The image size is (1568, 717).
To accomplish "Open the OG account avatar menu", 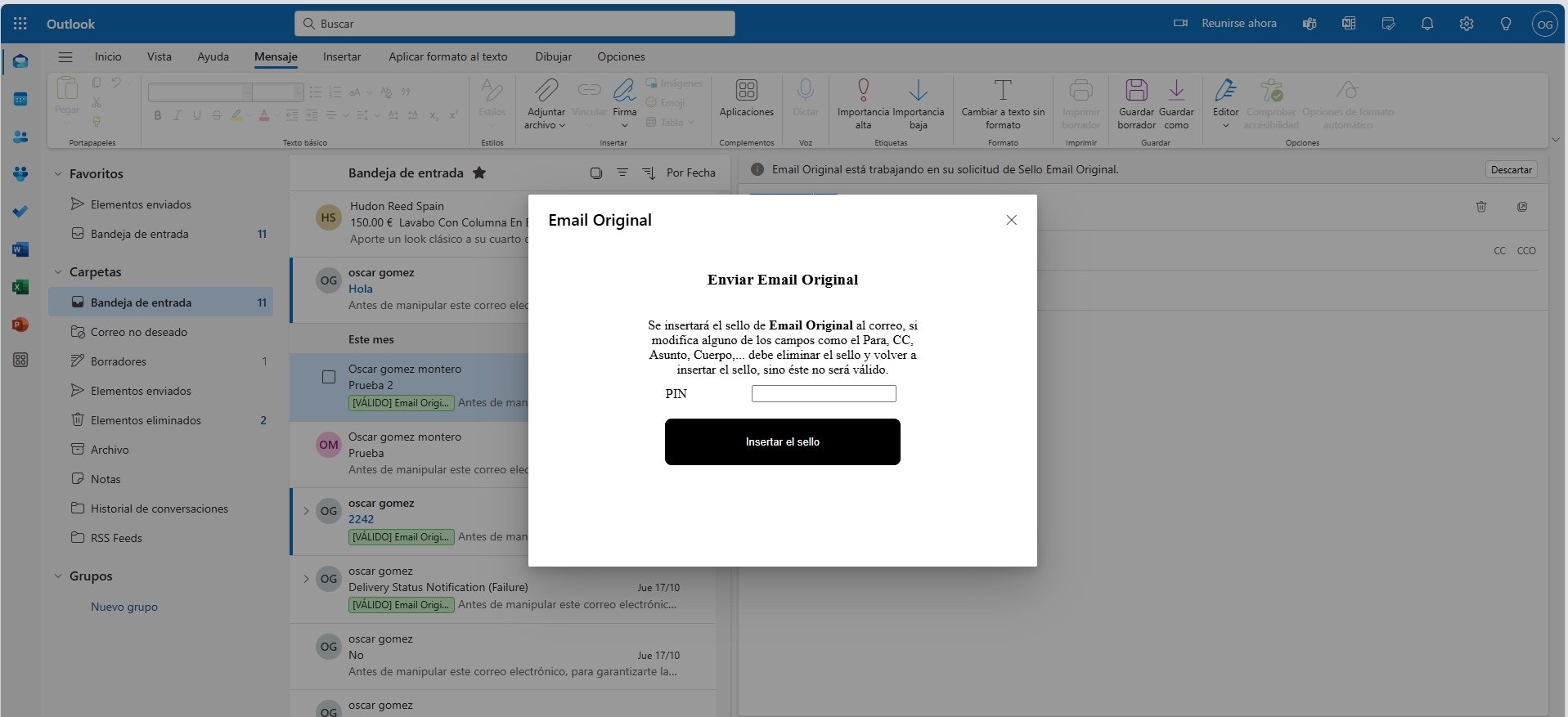I will coord(1544,24).
